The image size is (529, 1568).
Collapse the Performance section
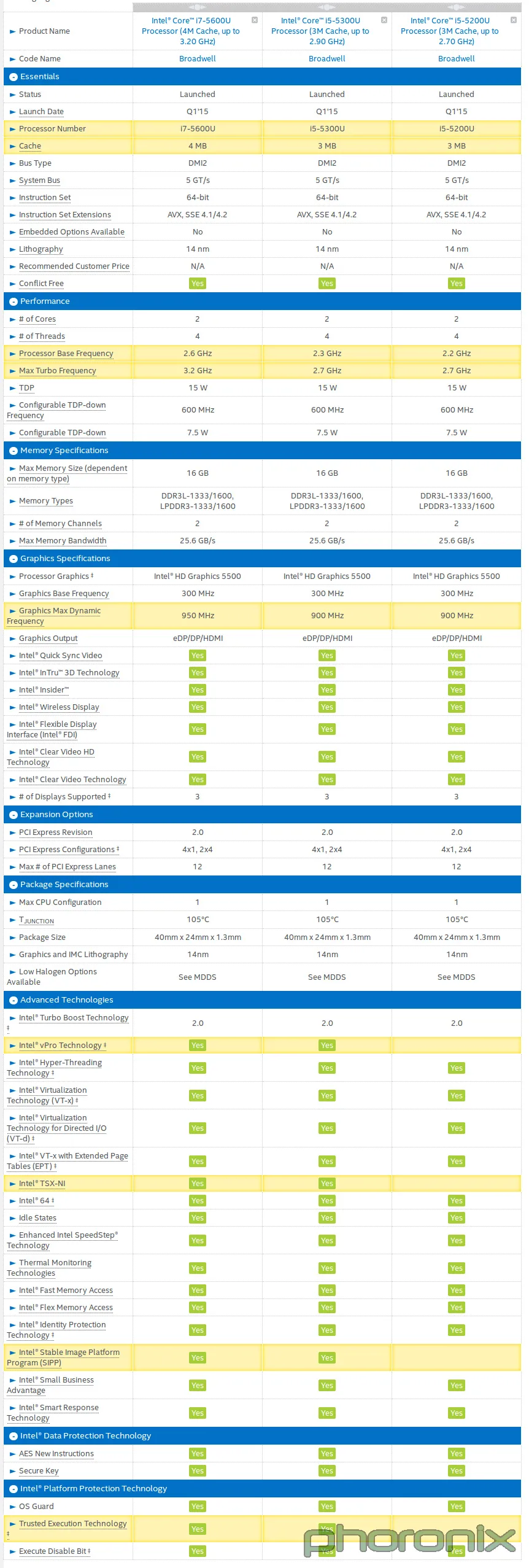point(14,301)
